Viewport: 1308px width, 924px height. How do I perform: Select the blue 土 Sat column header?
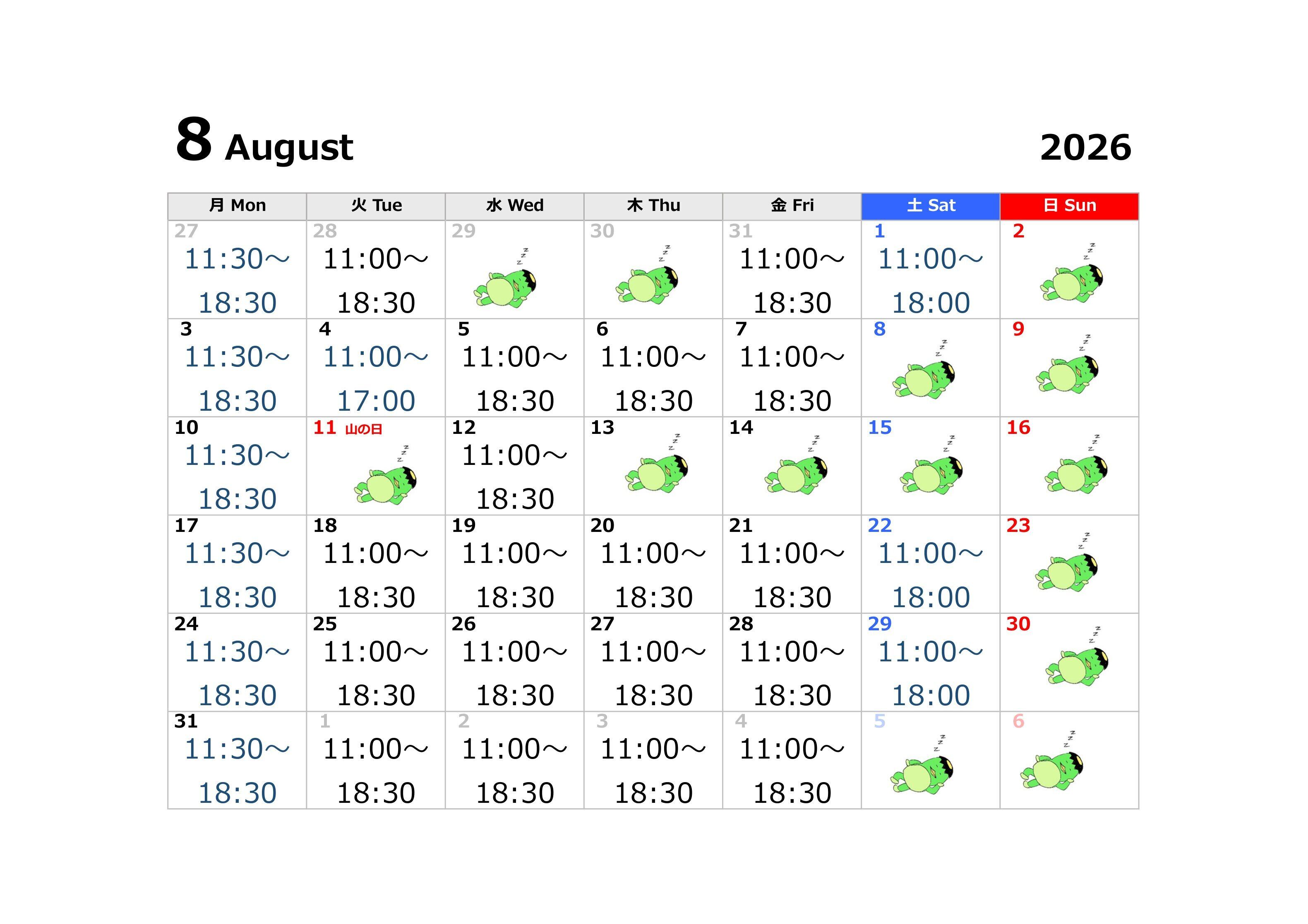[930, 206]
